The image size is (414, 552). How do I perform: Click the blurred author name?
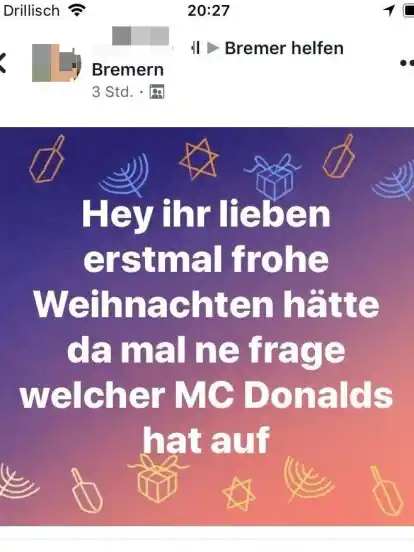point(140,36)
